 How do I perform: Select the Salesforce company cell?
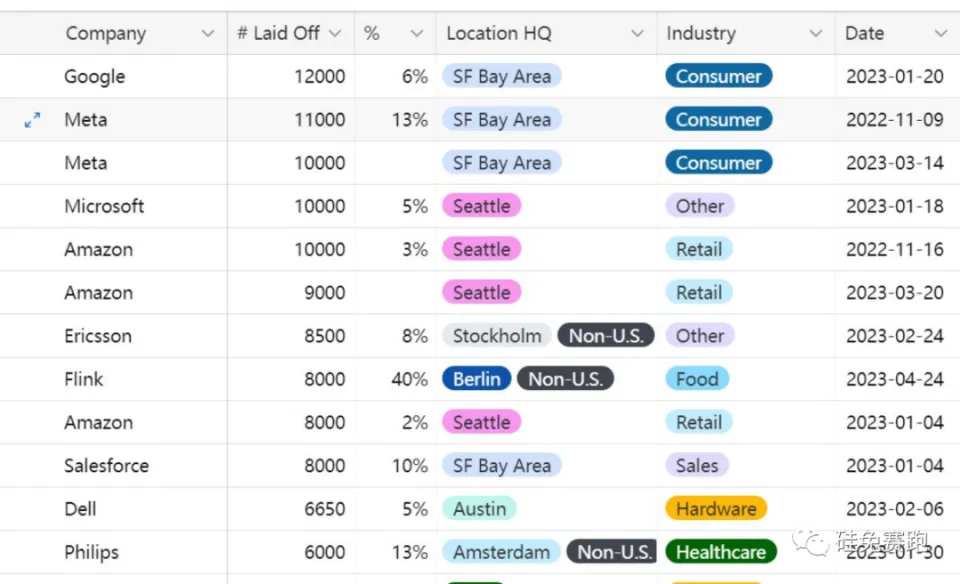[106, 466]
